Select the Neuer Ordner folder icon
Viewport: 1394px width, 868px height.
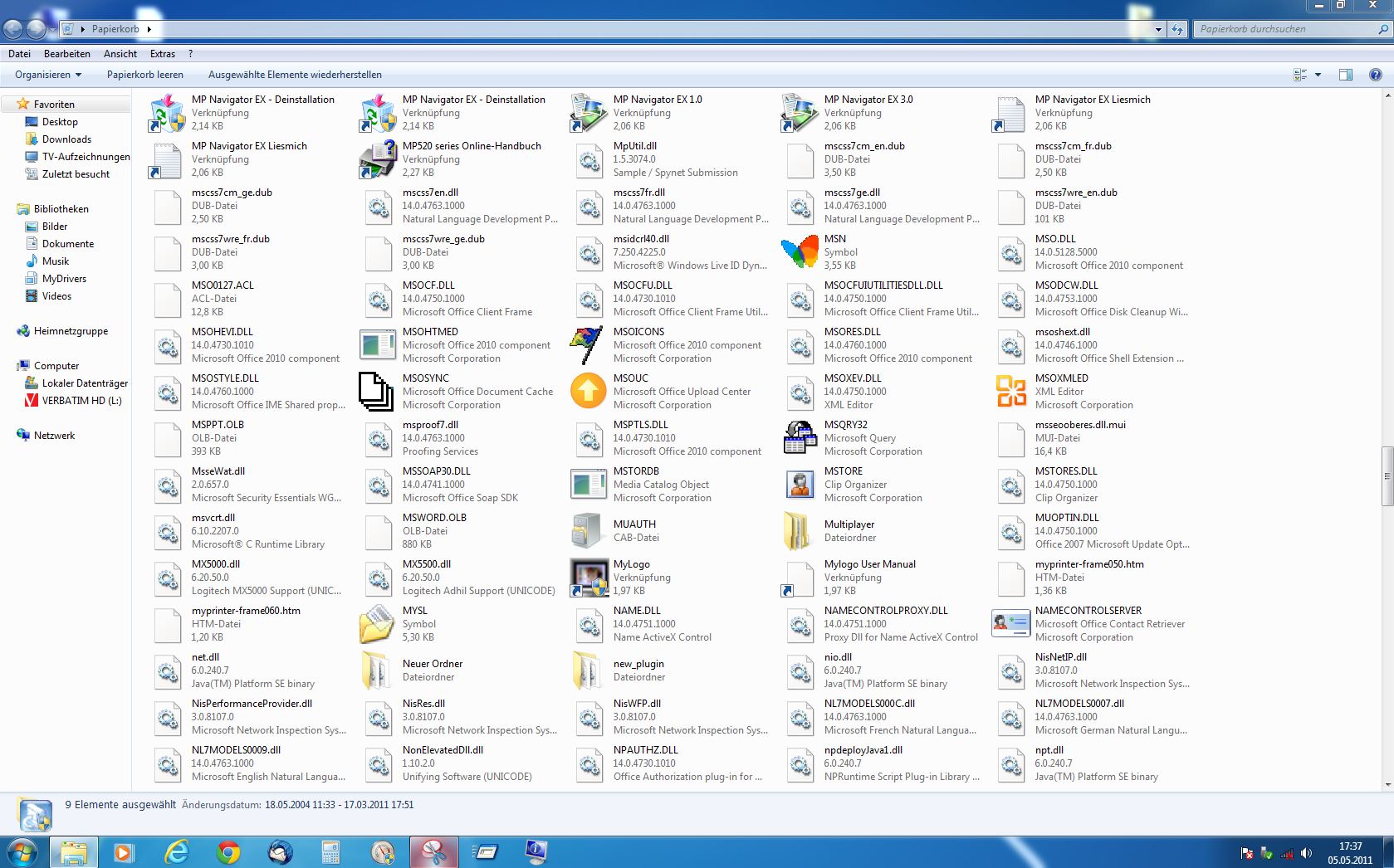point(378,671)
